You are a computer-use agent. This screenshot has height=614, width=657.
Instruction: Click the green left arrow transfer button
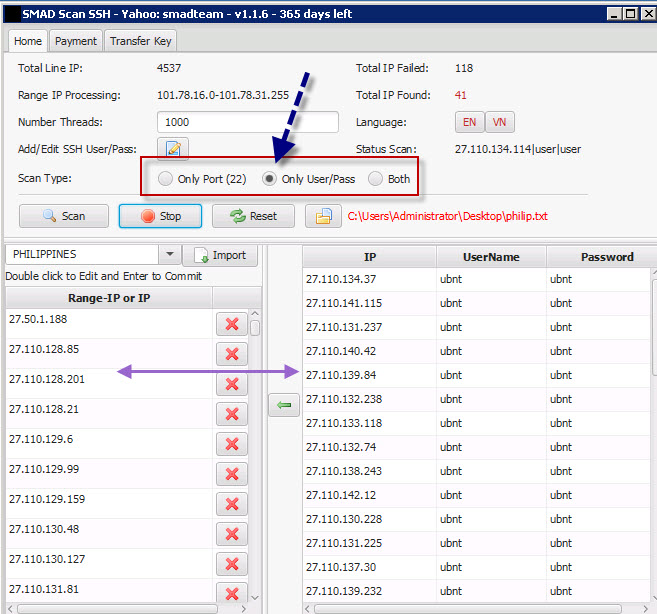[x=284, y=406]
